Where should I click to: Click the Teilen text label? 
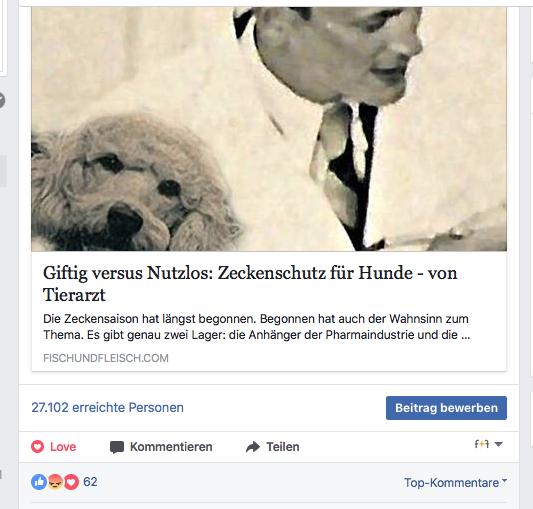[283, 446]
